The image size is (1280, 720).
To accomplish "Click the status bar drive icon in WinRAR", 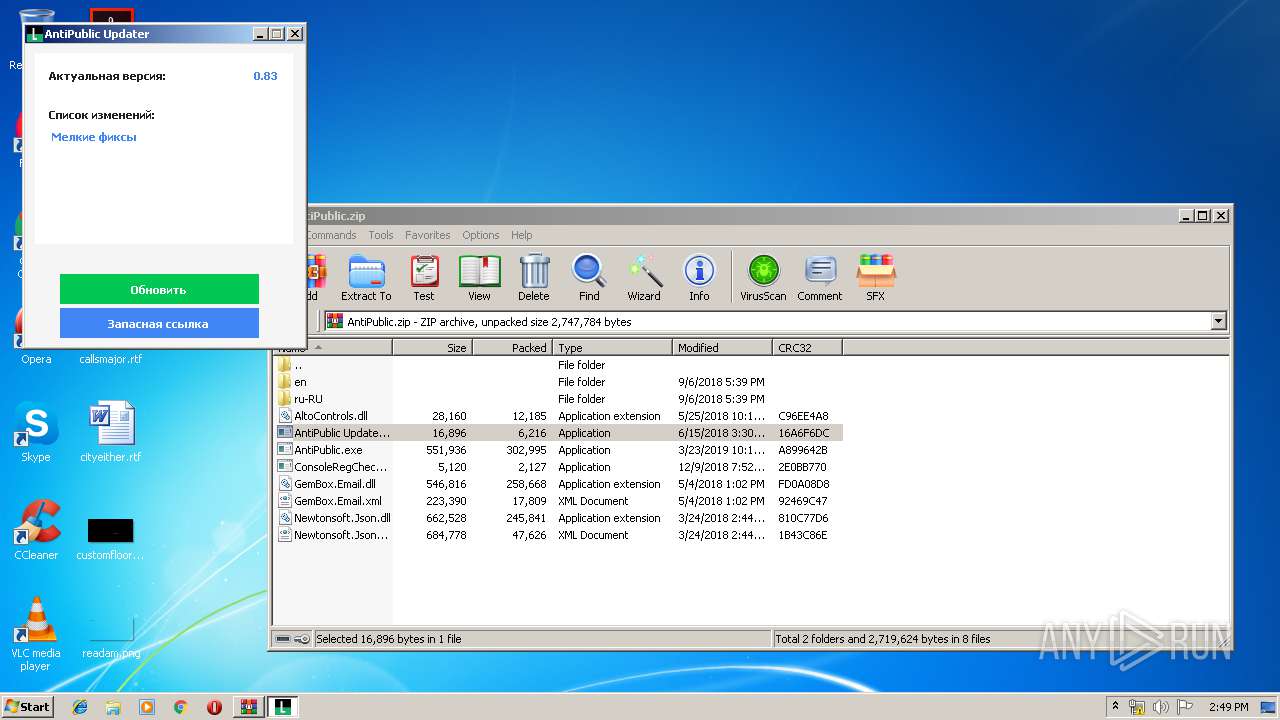I will 283,639.
